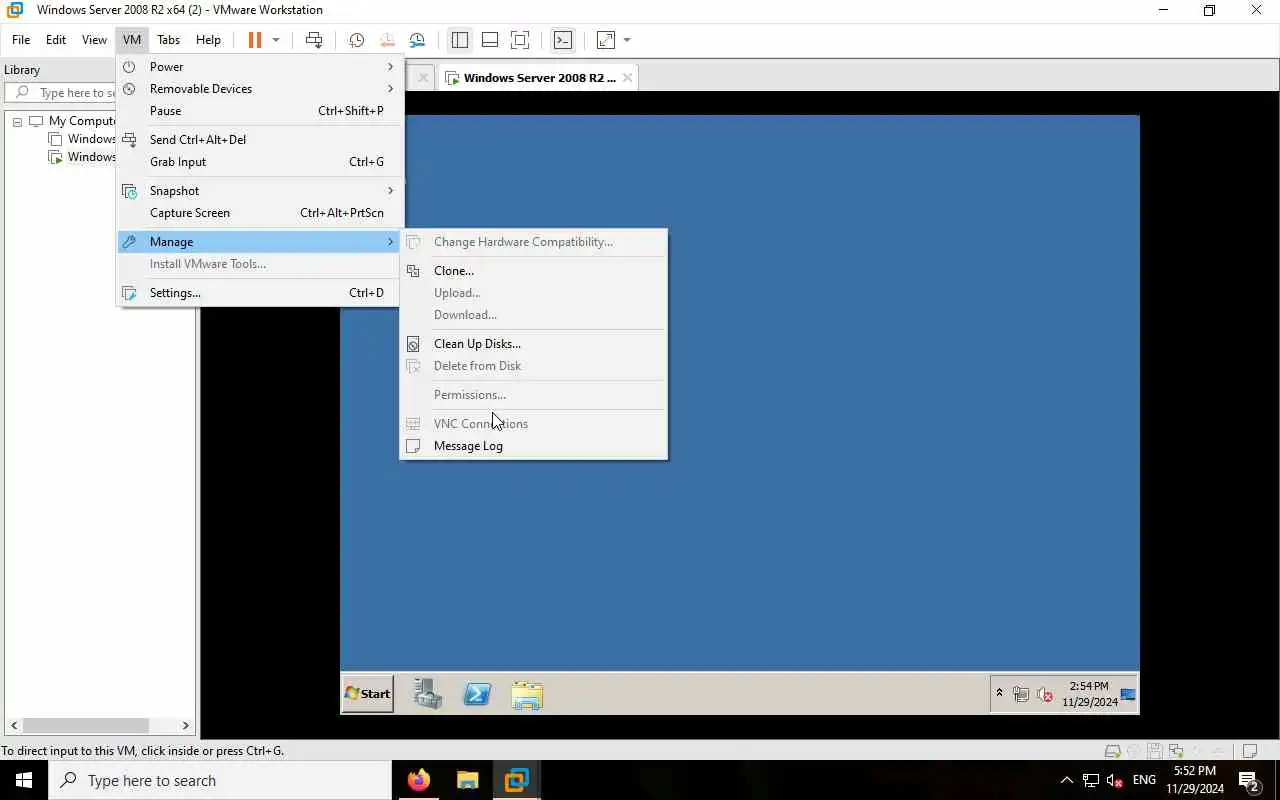Click the orange Pause VM toolbar button

(255, 40)
